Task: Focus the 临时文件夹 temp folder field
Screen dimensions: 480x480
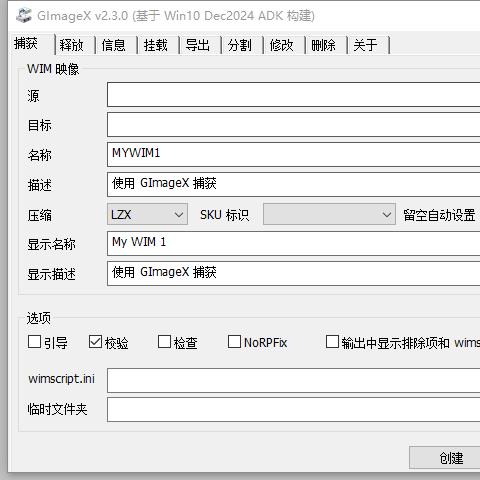Action: coord(293,409)
